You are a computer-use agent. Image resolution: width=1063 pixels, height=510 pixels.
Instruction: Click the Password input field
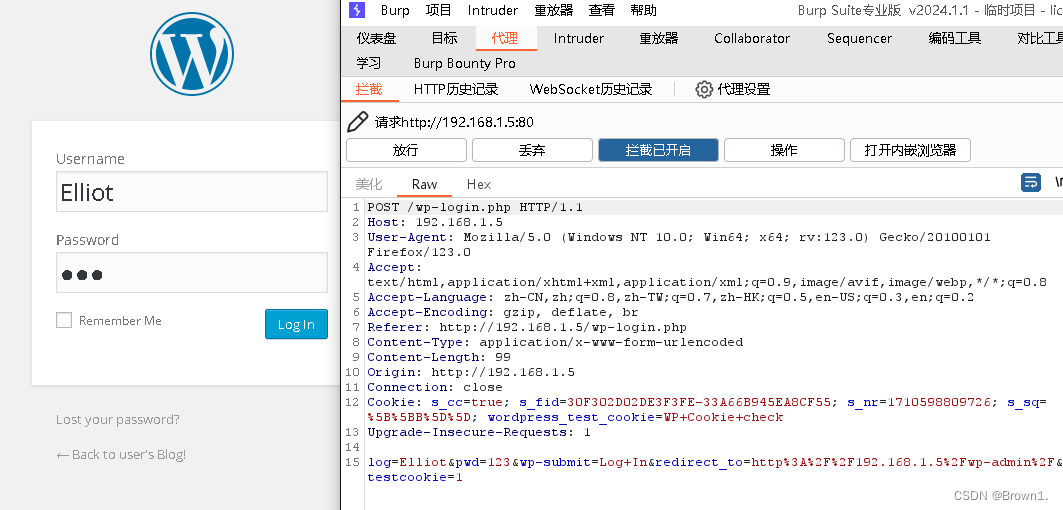192,273
